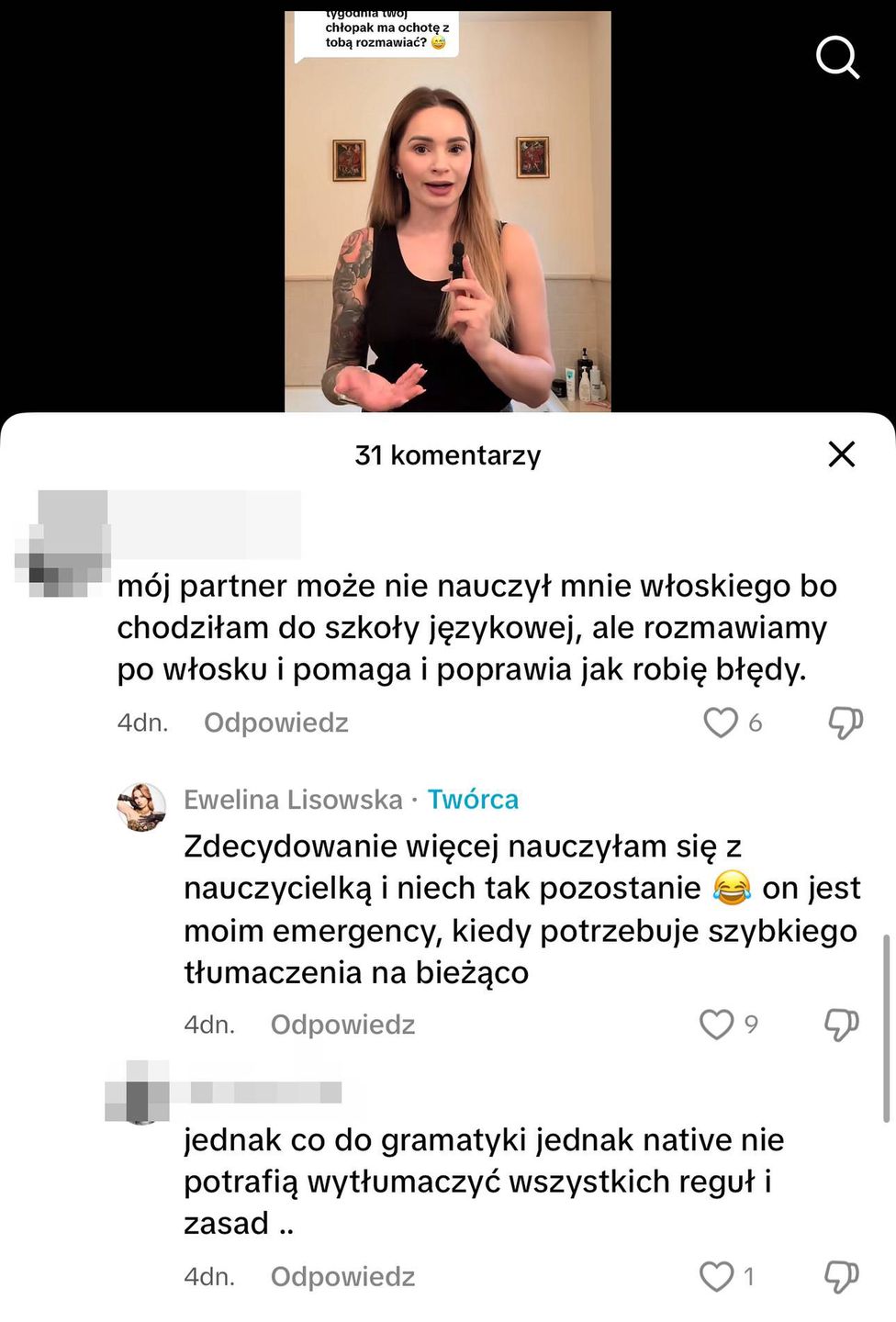Viewport: 896px width, 1322px height.
Task: Like the comment about gramatyki
Action: (717, 1277)
